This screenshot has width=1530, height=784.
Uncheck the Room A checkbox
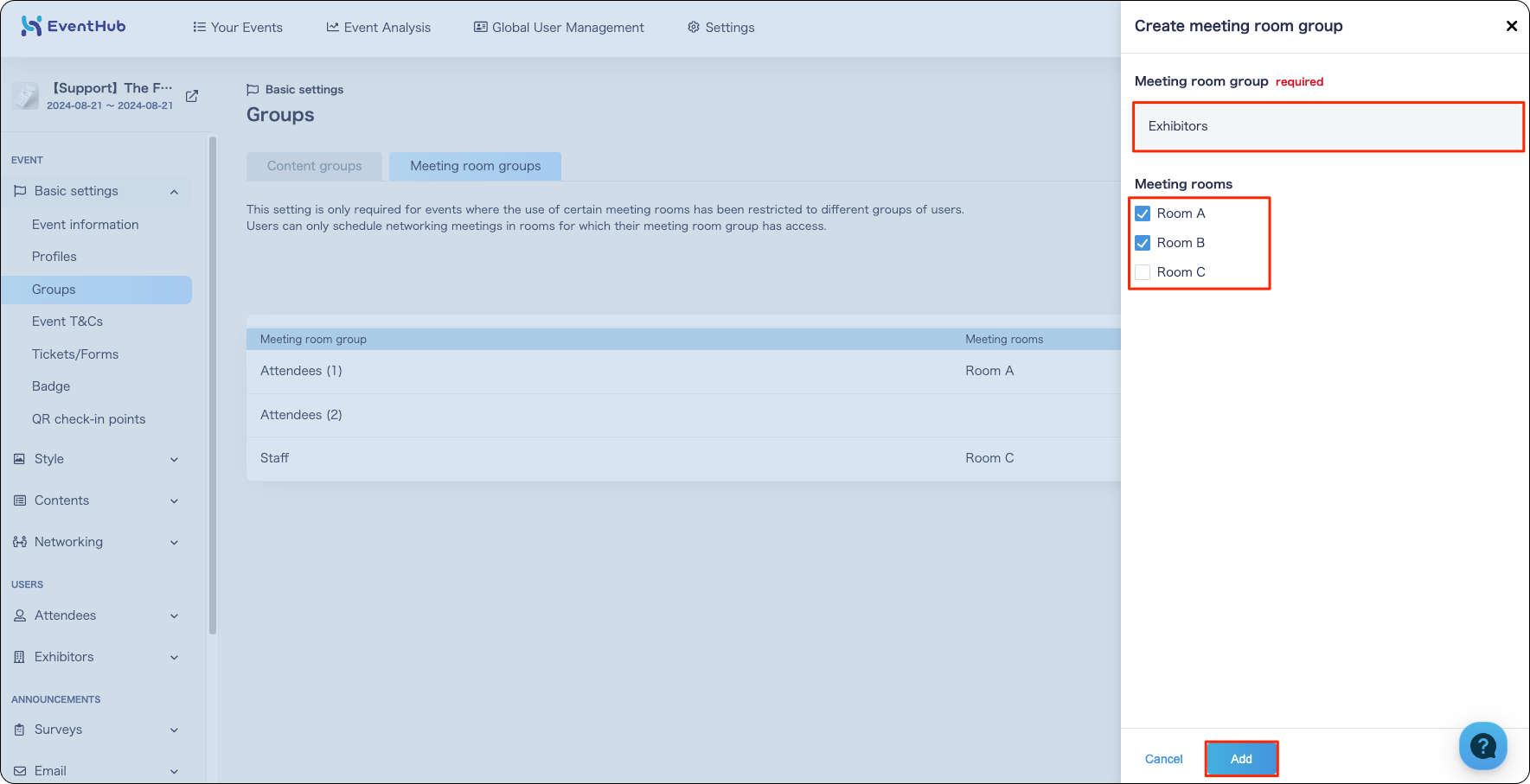(1143, 214)
